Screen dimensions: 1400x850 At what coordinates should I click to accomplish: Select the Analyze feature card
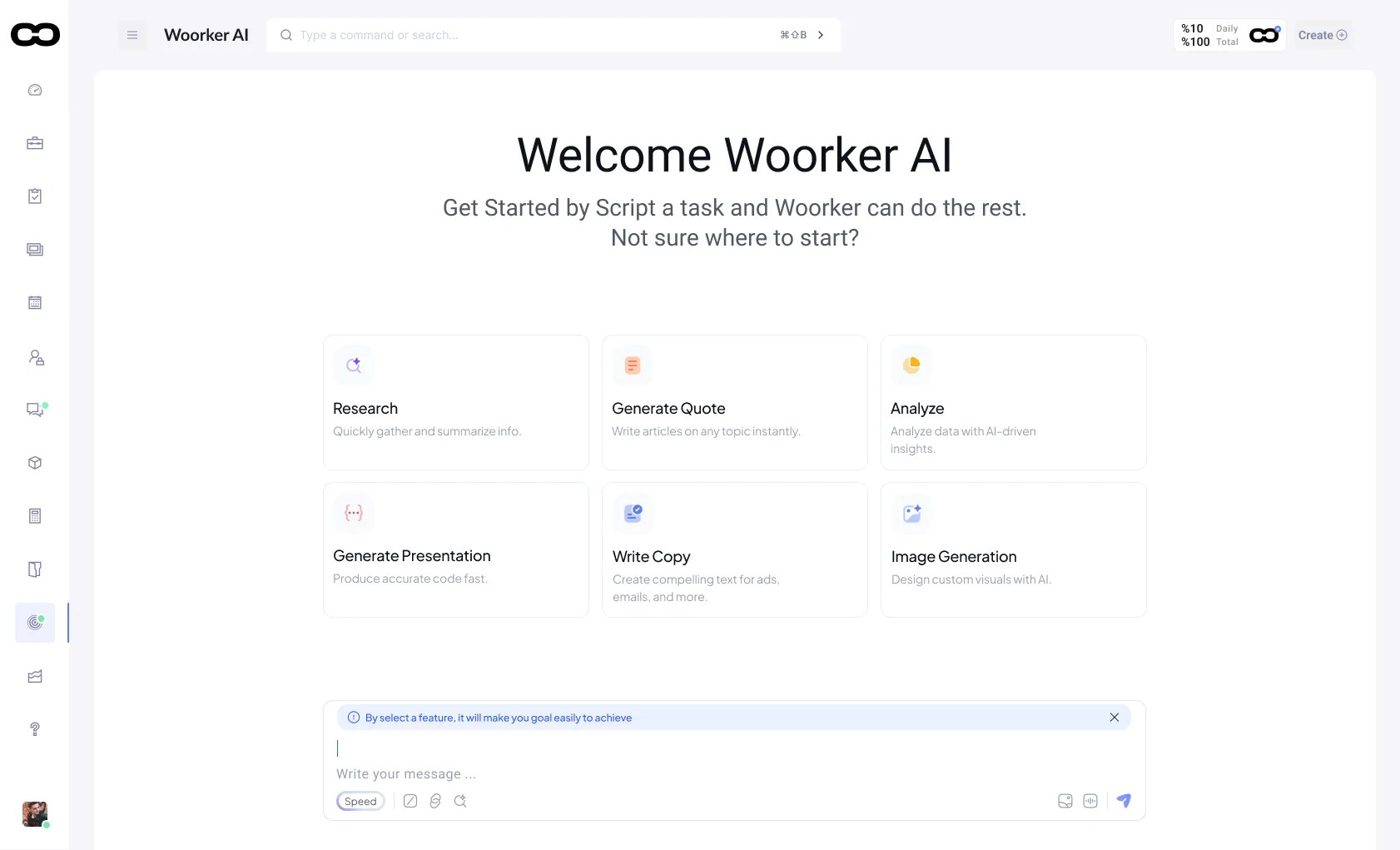(x=1014, y=403)
